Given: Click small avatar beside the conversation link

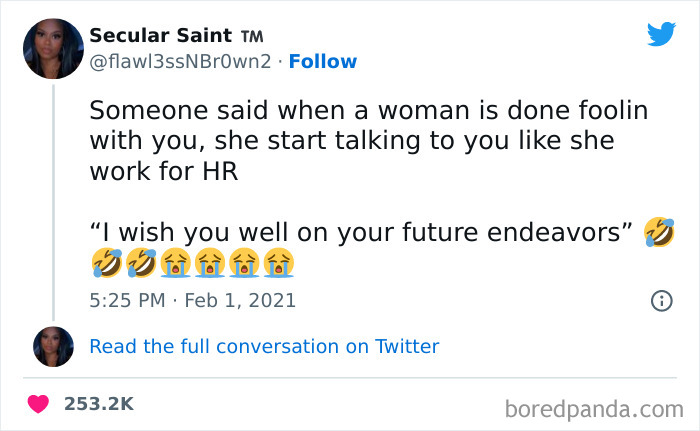Looking at the screenshot, I should pos(53,346).
